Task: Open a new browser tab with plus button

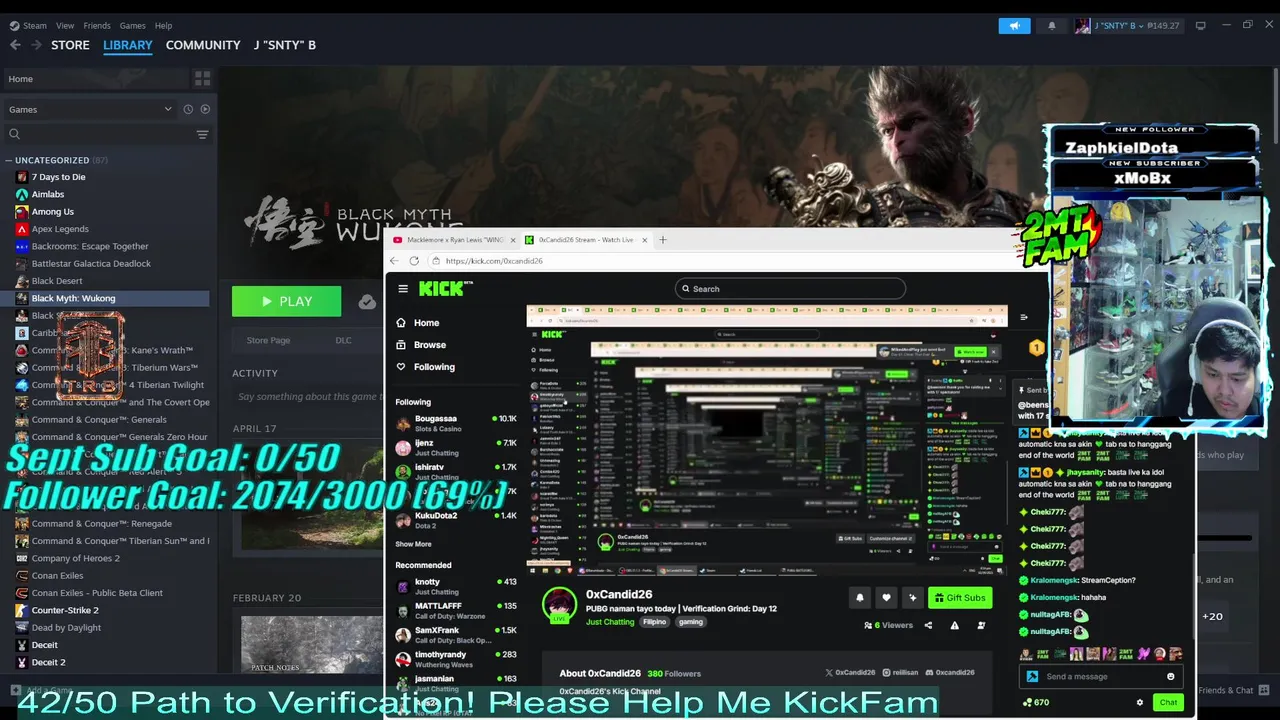Action: coord(663,240)
